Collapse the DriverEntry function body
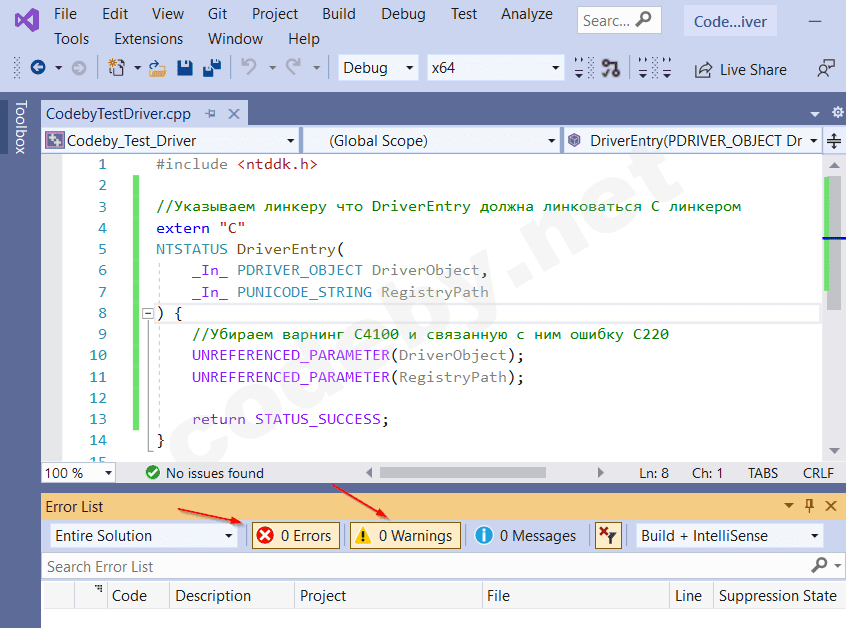Screen dimensions: 846x628 (148, 313)
